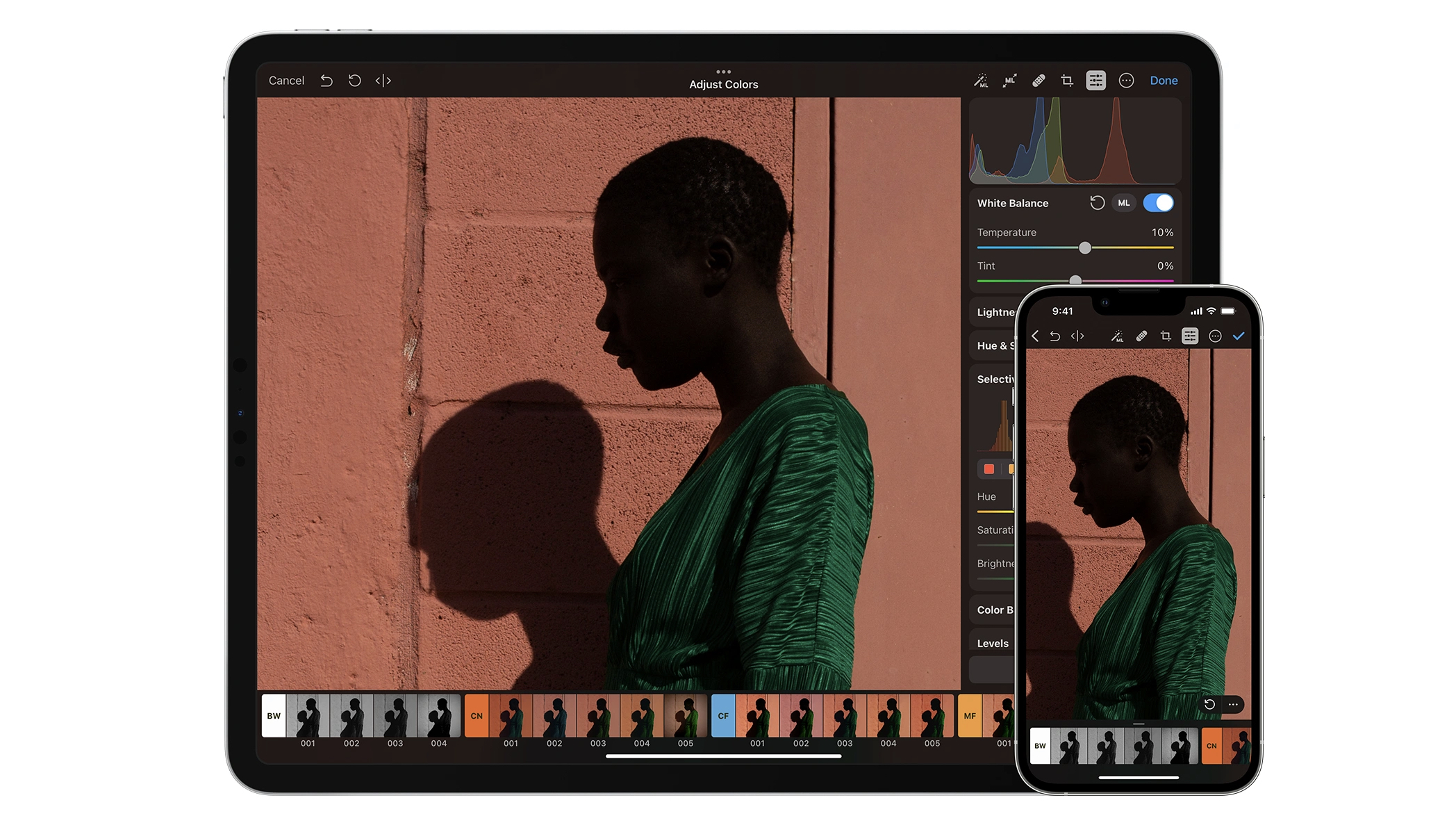Apply the BW 001 preset thumbnail on iPad
The width and height of the screenshot is (1456, 832).
tap(308, 716)
